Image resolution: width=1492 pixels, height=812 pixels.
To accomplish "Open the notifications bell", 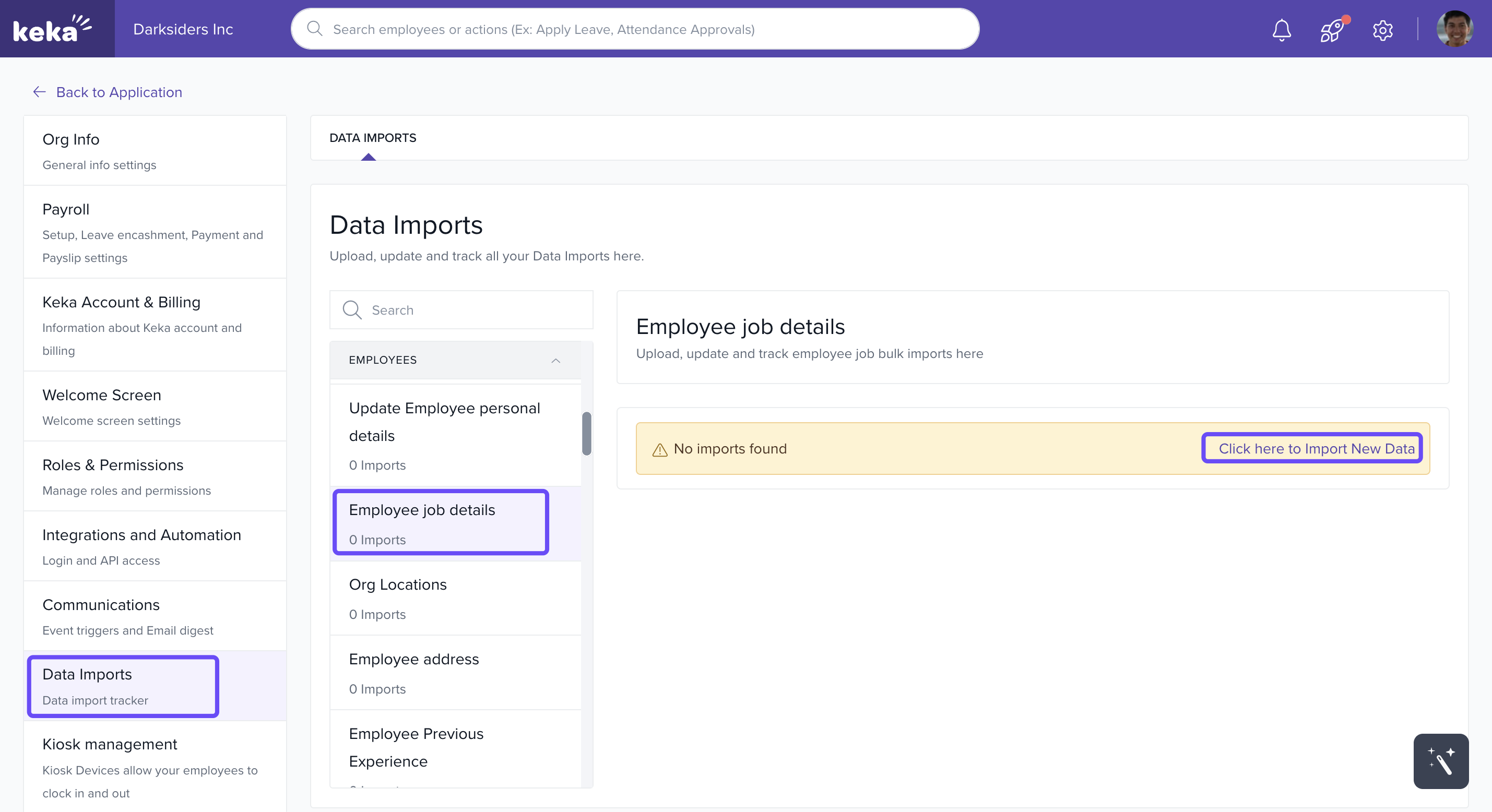I will click(1281, 30).
